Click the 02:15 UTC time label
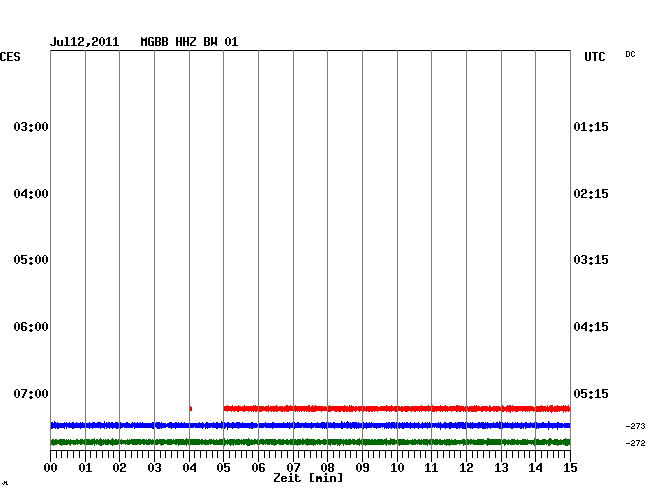This screenshot has height=494, width=650. pos(591,194)
